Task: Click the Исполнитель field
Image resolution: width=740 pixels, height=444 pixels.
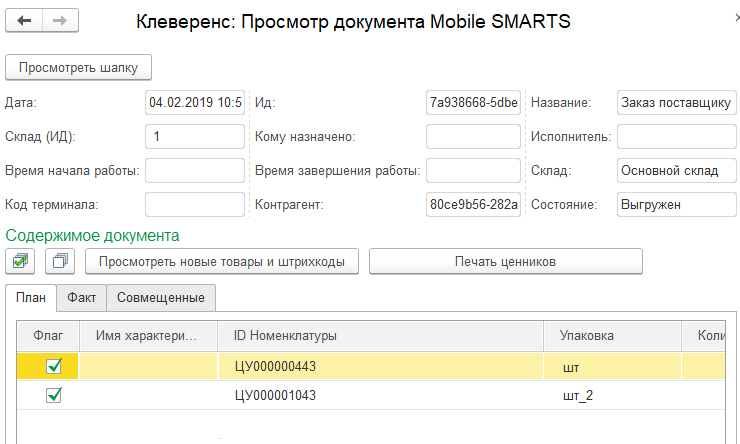Action: (x=677, y=136)
